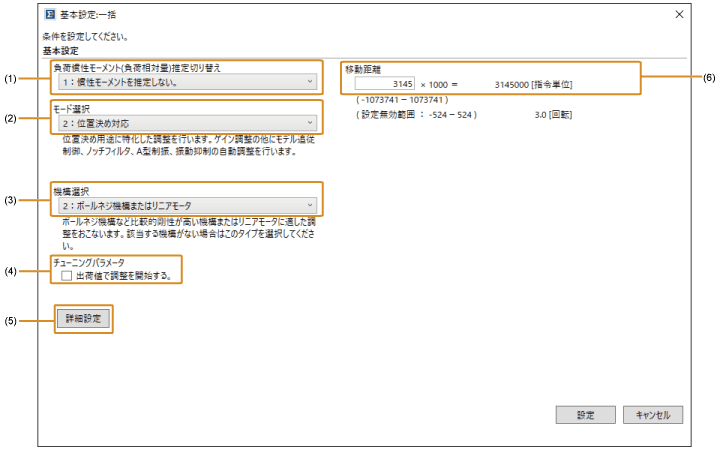720x450 pixels.
Task: Open the 負荷慣性モーメント推定切り替え dropdown
Action: [x=187, y=82]
